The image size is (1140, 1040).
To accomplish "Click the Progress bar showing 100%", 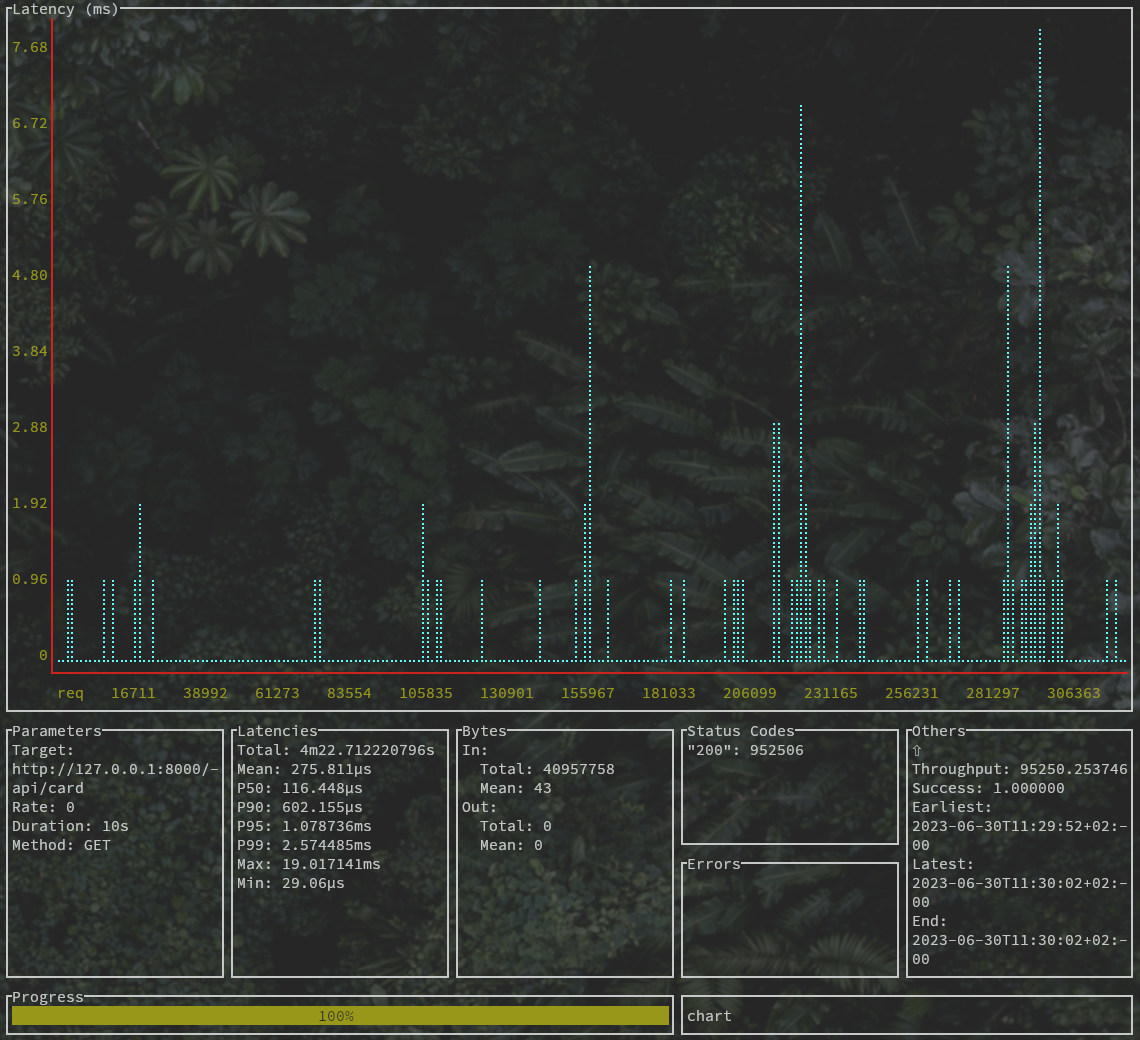I will [340, 1016].
